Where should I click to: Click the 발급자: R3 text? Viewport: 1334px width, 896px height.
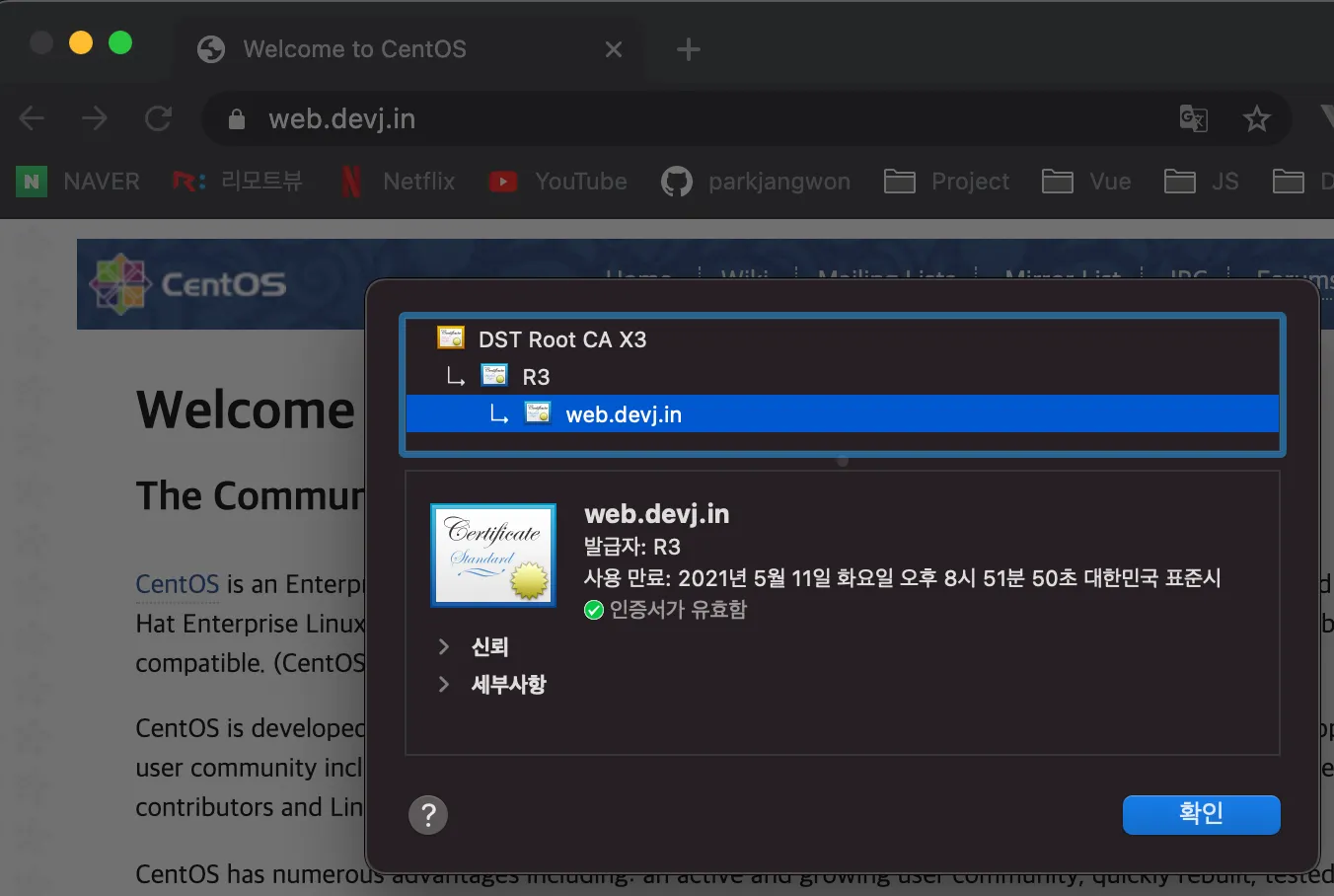pyautogui.click(x=632, y=547)
